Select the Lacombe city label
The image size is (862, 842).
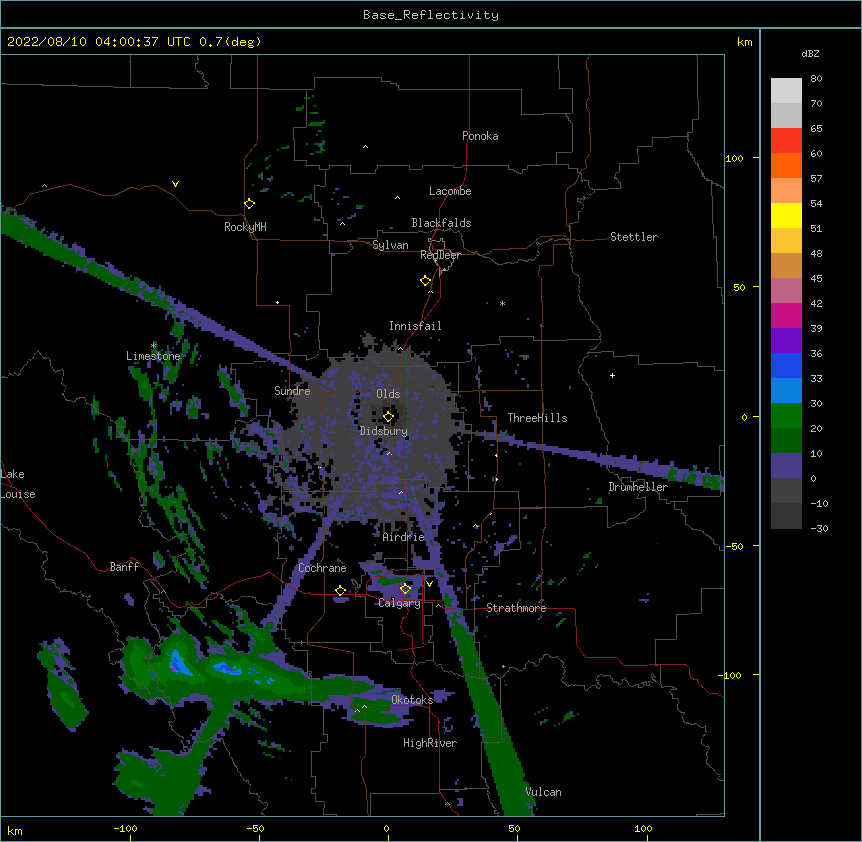(450, 191)
